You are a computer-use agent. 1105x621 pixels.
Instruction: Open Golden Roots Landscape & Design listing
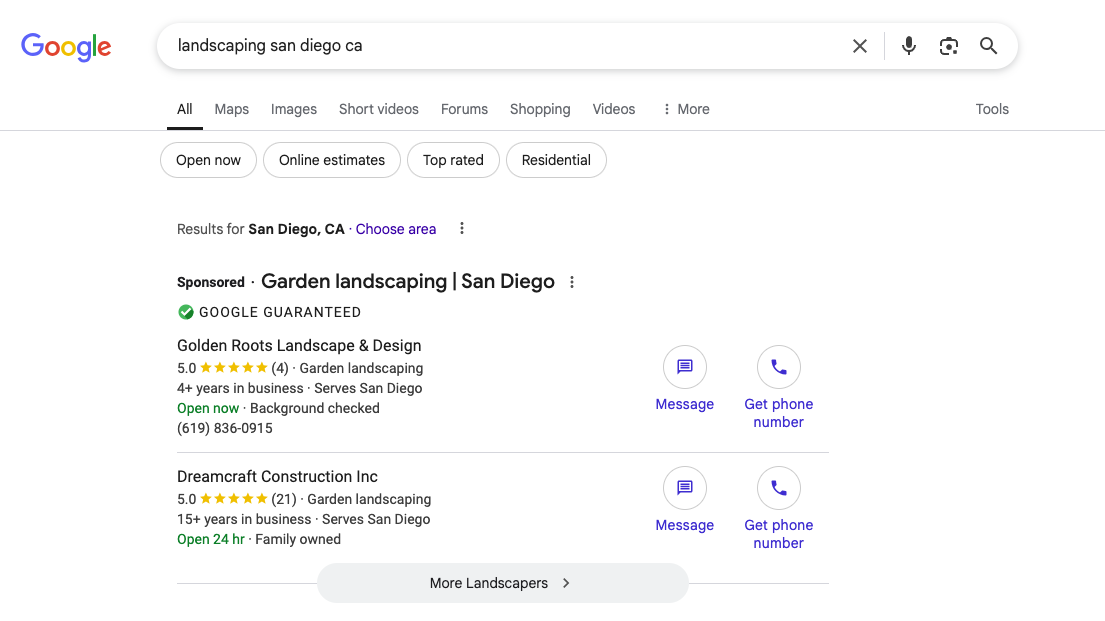point(299,345)
